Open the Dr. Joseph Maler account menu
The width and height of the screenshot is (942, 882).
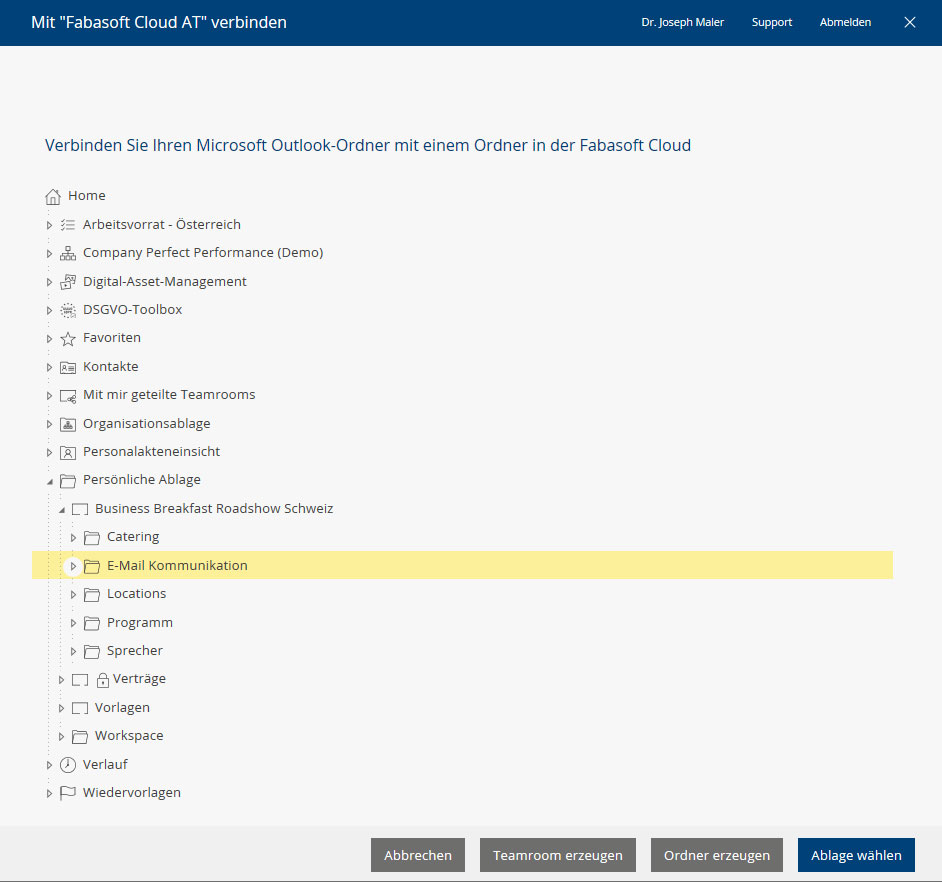[x=682, y=22]
